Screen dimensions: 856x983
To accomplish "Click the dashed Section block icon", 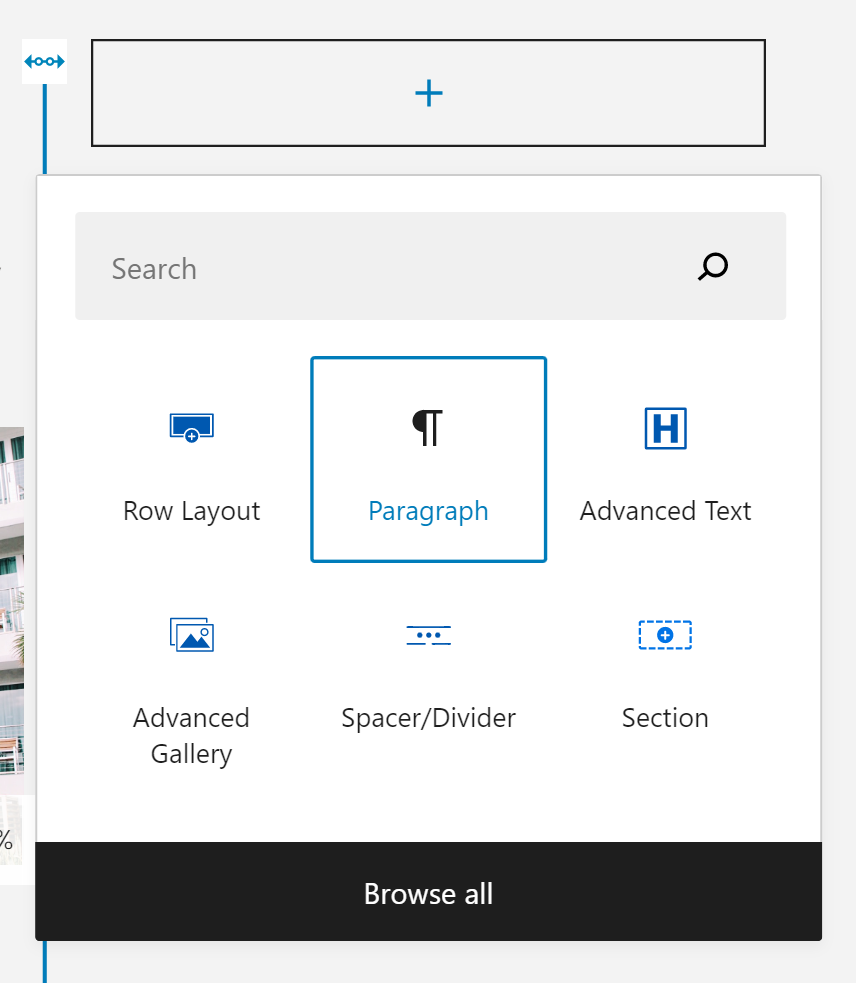I will [x=665, y=635].
